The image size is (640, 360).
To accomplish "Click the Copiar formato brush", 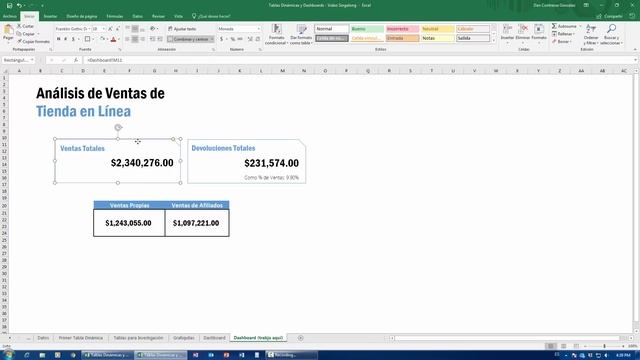I will [x=33, y=41].
